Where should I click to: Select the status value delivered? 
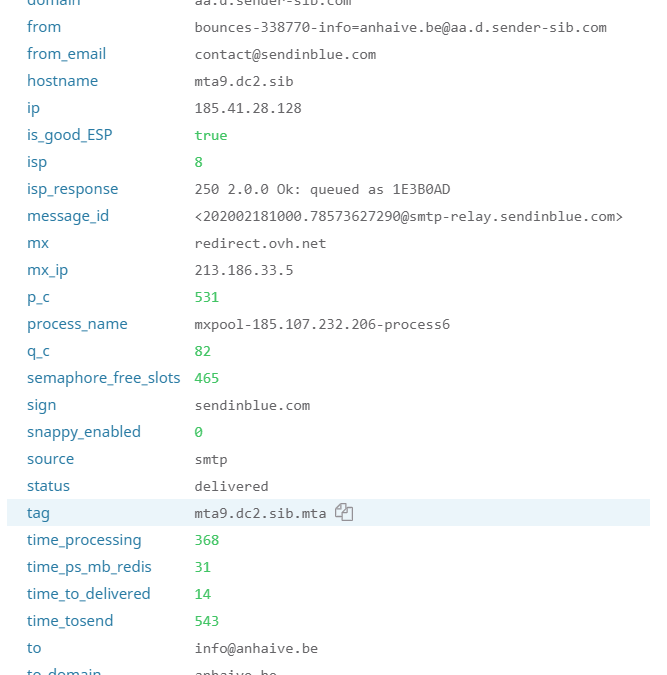(231, 486)
